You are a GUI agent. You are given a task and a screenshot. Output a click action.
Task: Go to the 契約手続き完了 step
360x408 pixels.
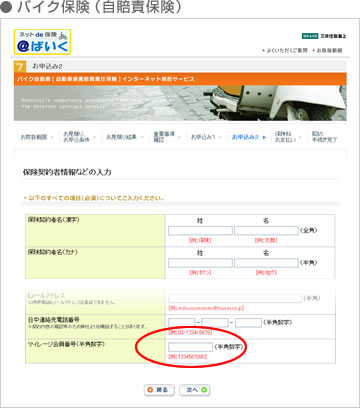(325, 137)
